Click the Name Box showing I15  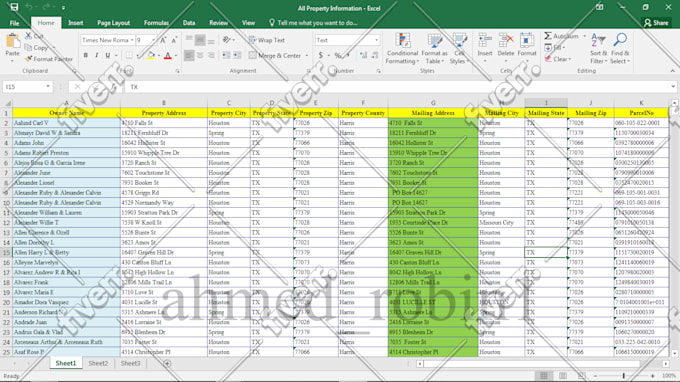tap(27, 87)
